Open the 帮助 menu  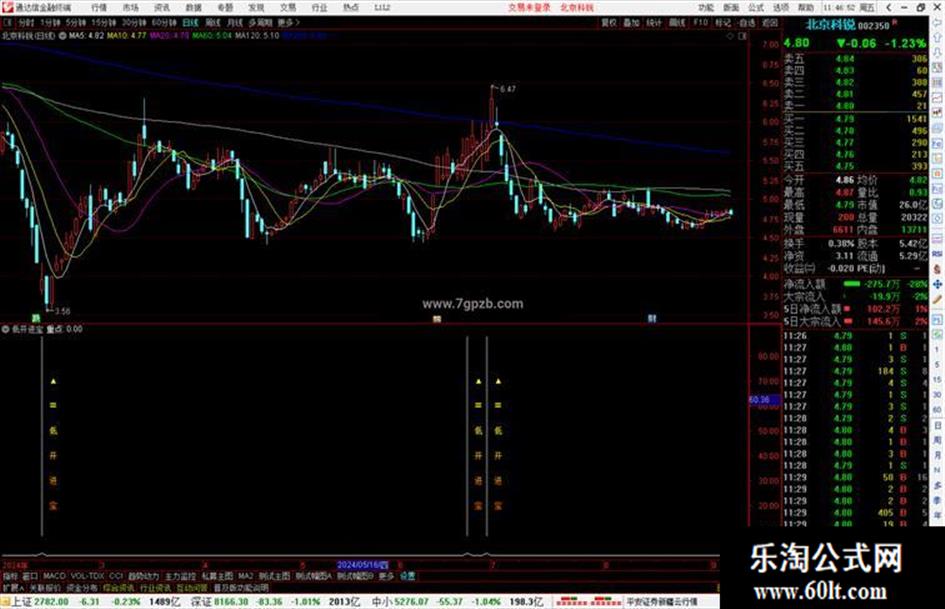(x=806, y=8)
